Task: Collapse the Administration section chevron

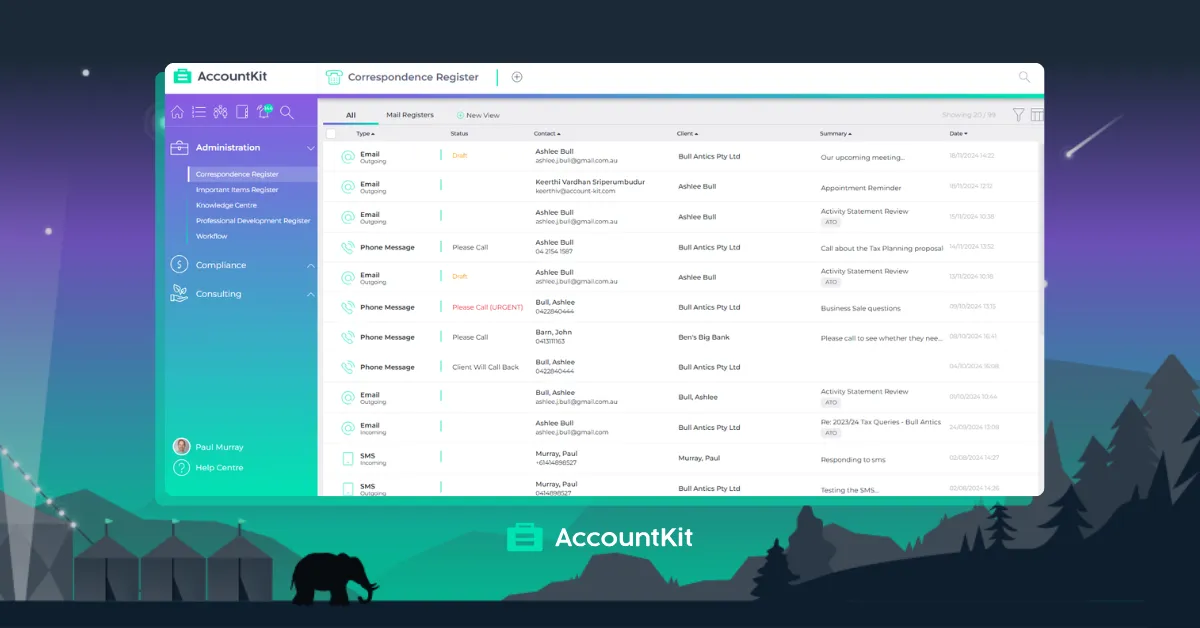Action: tap(311, 148)
